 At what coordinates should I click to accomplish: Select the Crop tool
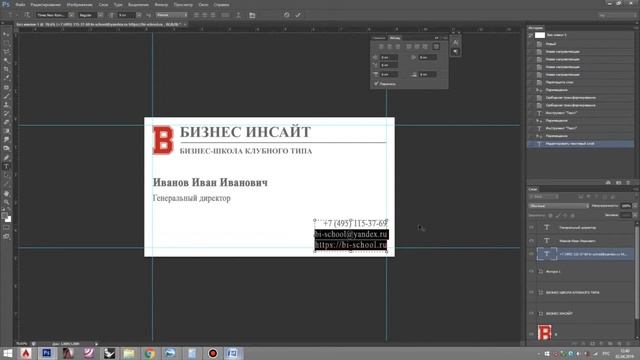pos(6,69)
